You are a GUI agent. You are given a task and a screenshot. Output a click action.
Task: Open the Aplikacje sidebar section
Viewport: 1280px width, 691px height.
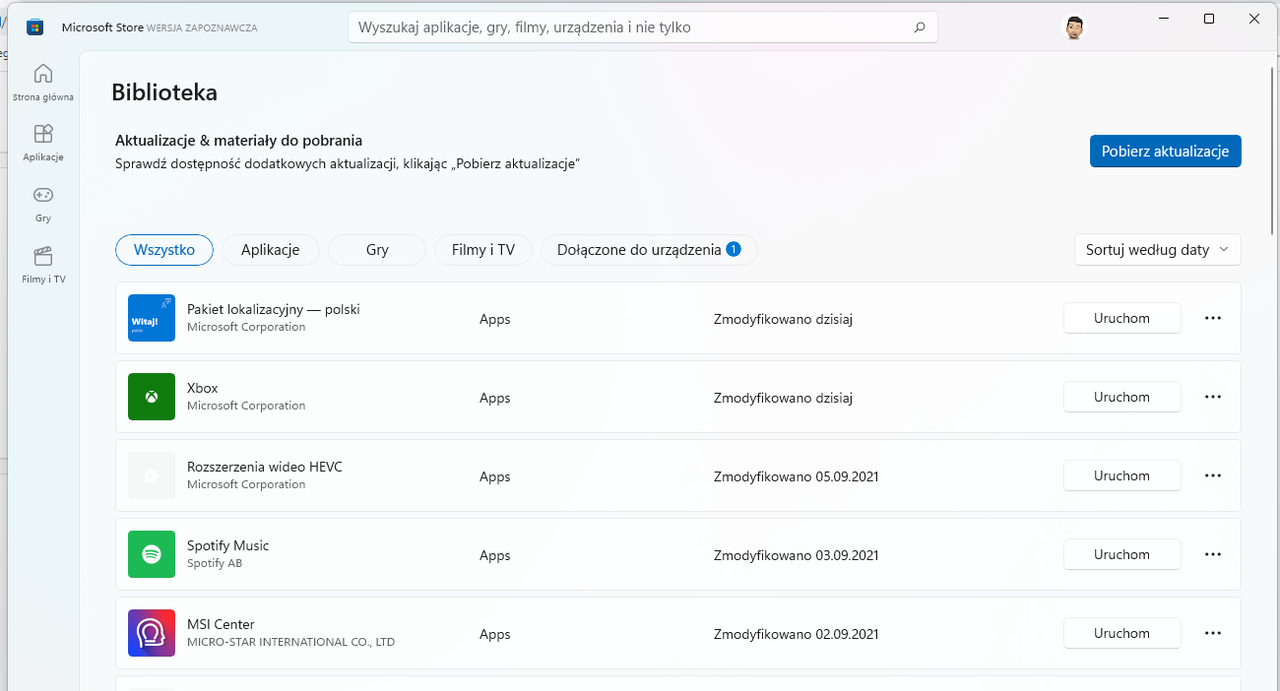(x=43, y=143)
